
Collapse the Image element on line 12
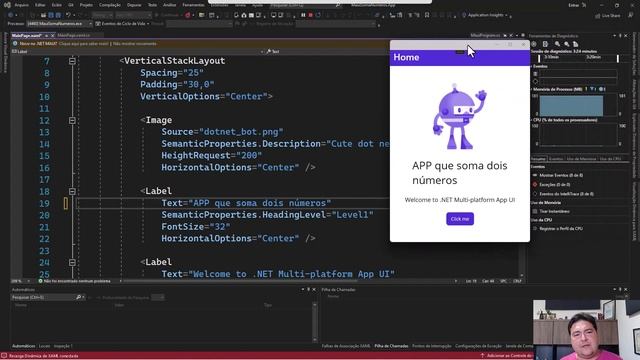tap(72, 120)
